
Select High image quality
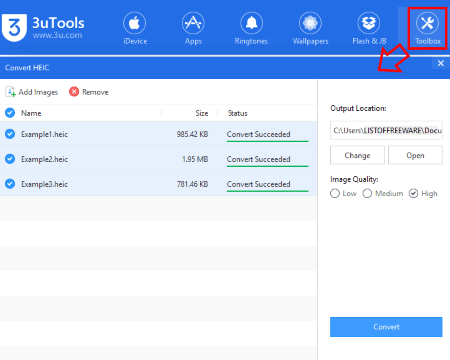click(x=413, y=193)
